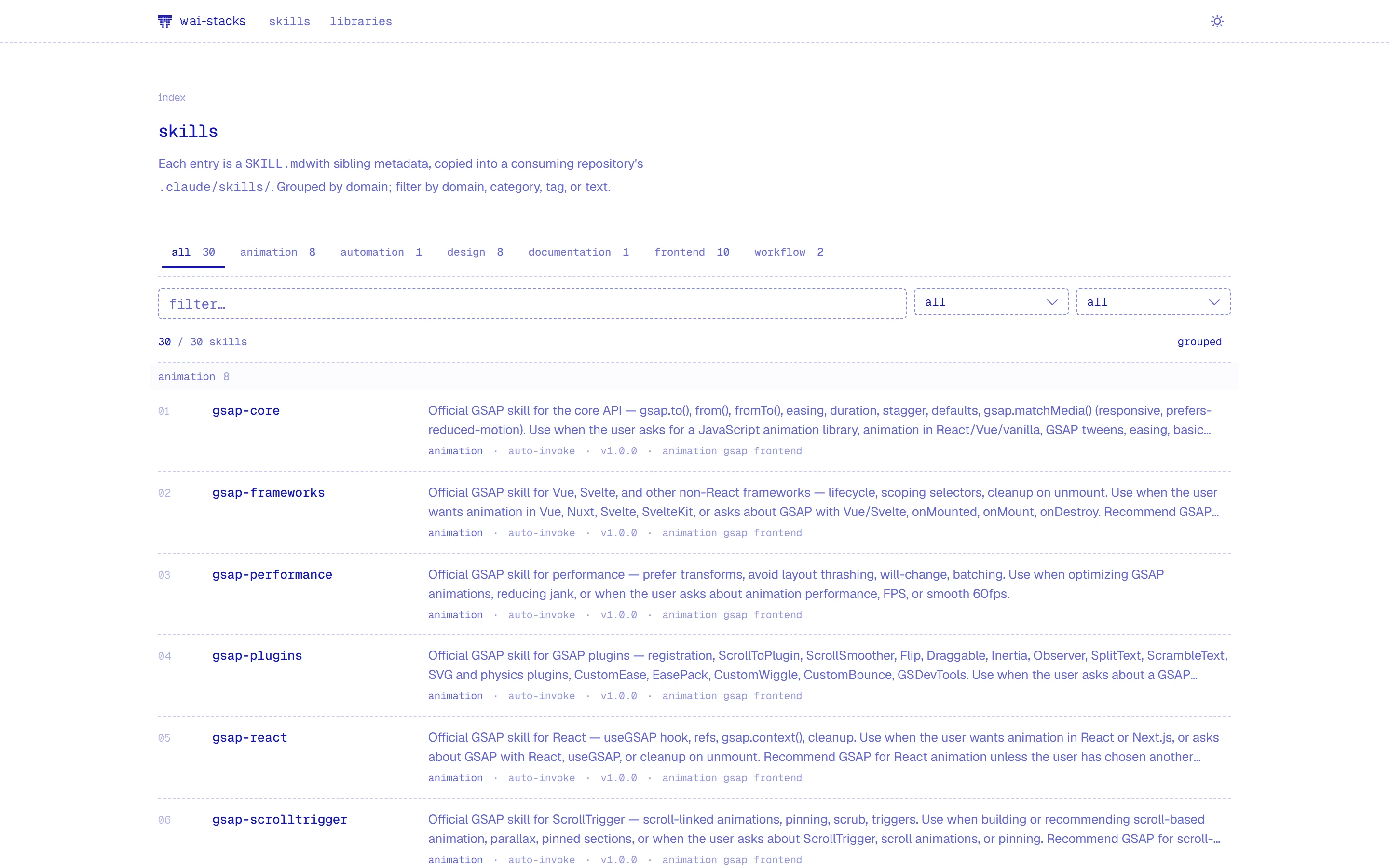The width and height of the screenshot is (1389, 868).
Task: Collapse the animation 8 group header
Action: tap(694, 377)
